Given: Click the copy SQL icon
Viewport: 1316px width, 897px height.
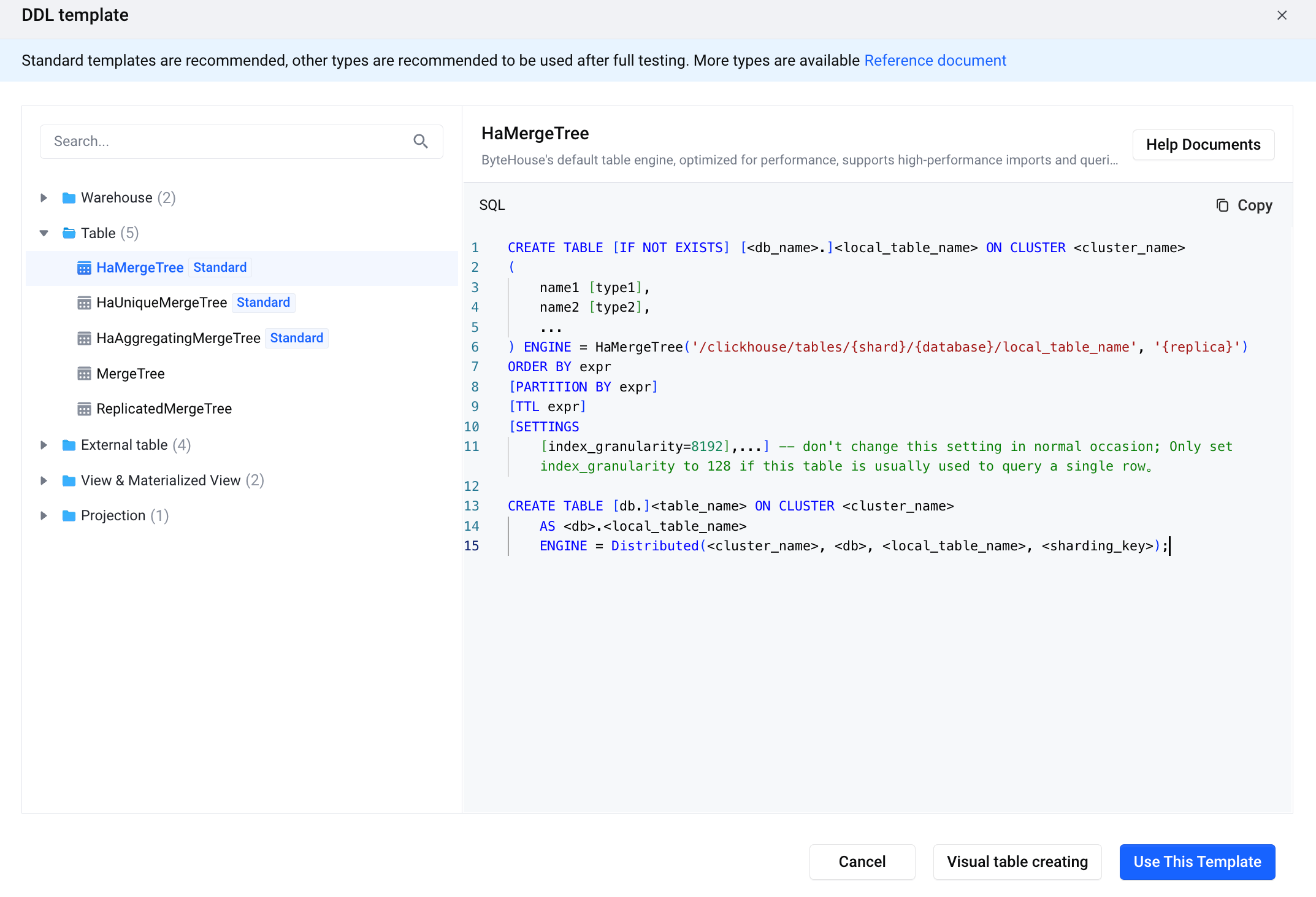Looking at the screenshot, I should (1222, 206).
